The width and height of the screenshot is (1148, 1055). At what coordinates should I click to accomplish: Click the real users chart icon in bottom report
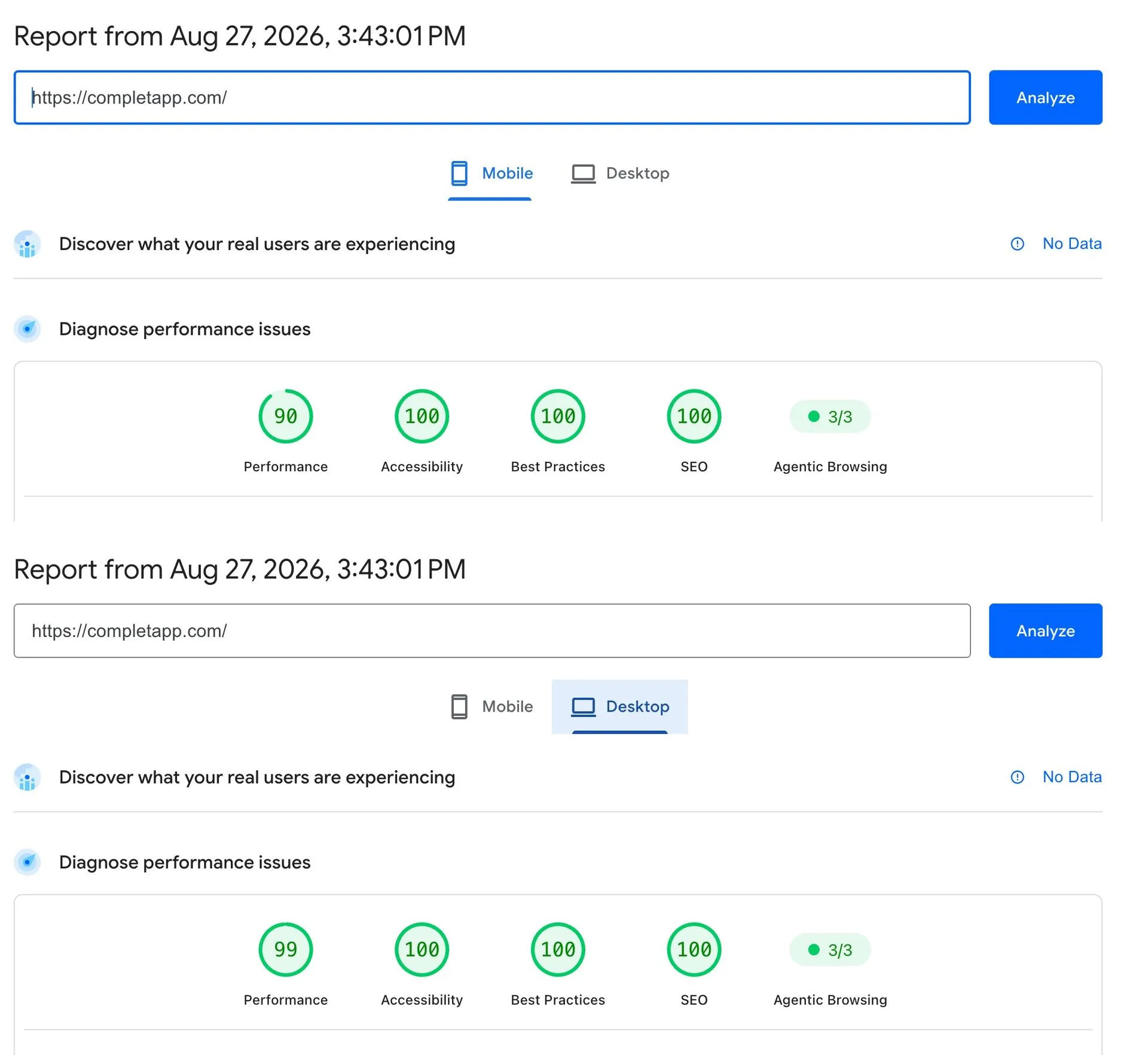tap(28, 777)
